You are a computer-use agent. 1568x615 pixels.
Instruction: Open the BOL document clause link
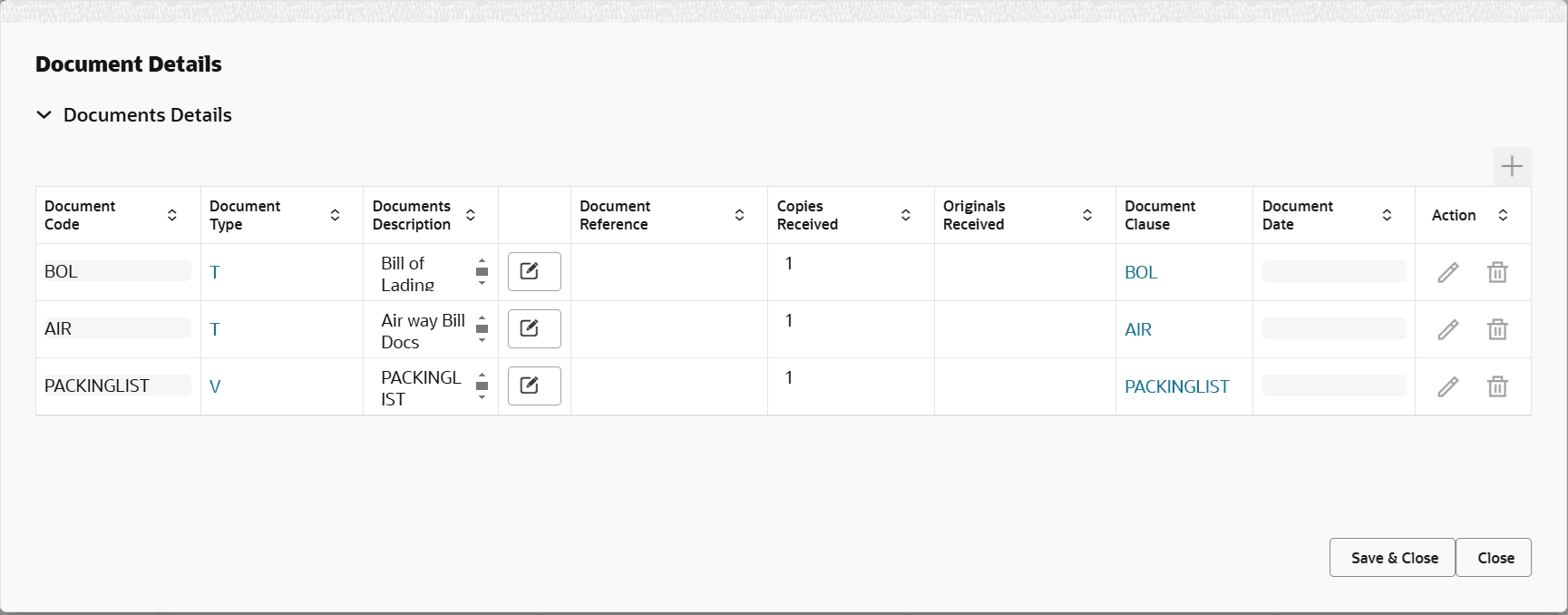click(1140, 271)
